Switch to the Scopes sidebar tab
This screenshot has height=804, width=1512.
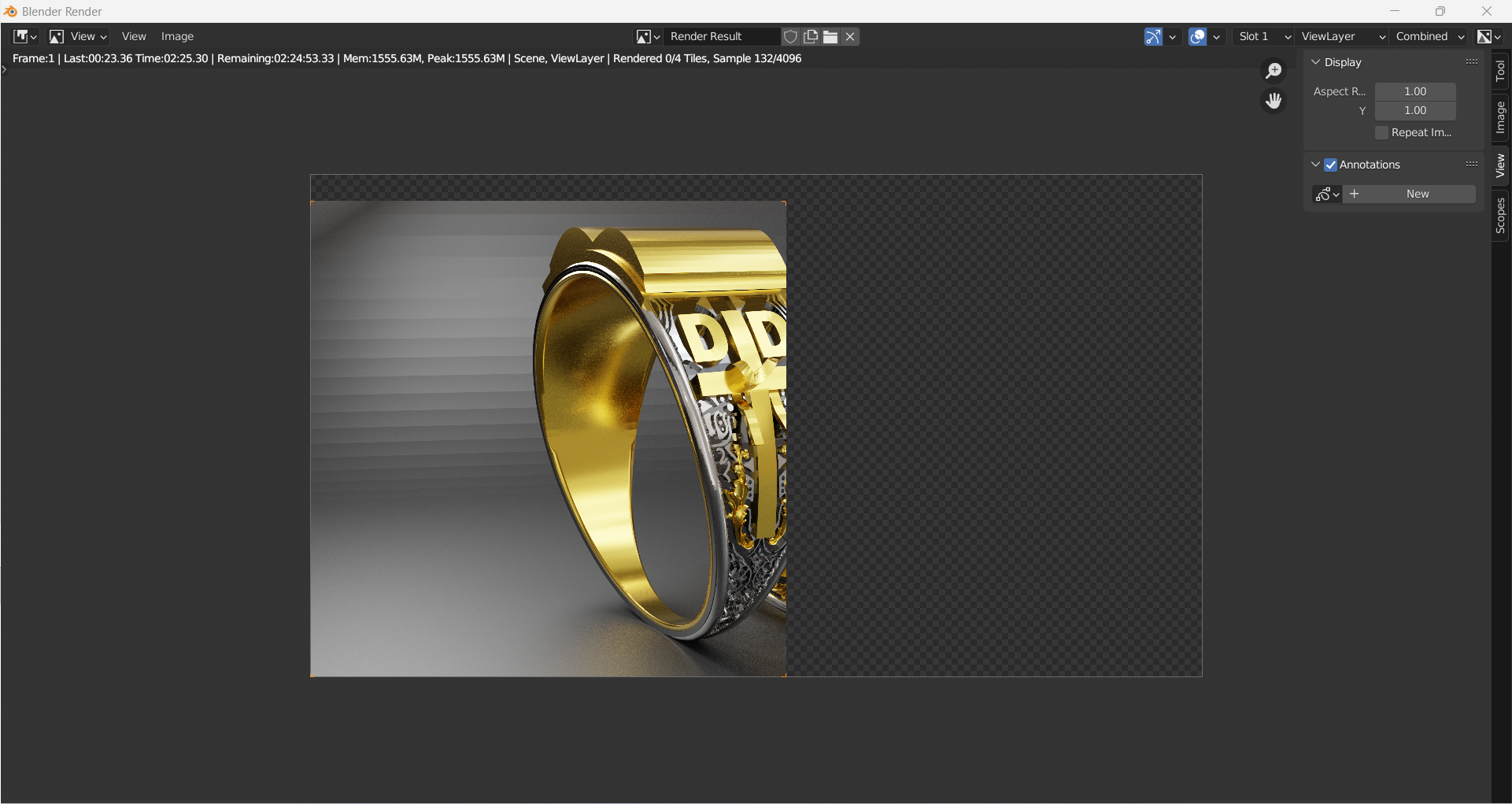tap(1500, 216)
